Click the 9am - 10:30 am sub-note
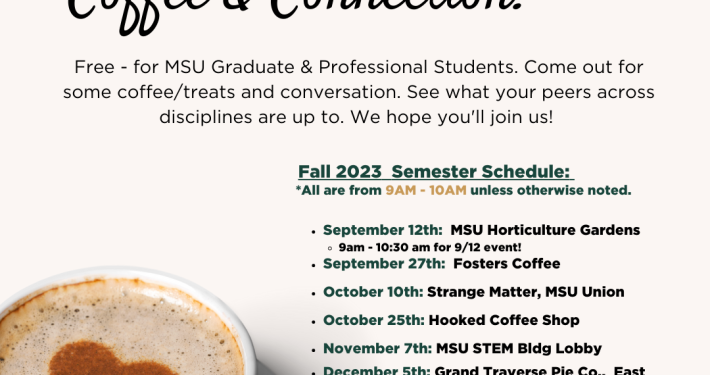 tap(430, 247)
